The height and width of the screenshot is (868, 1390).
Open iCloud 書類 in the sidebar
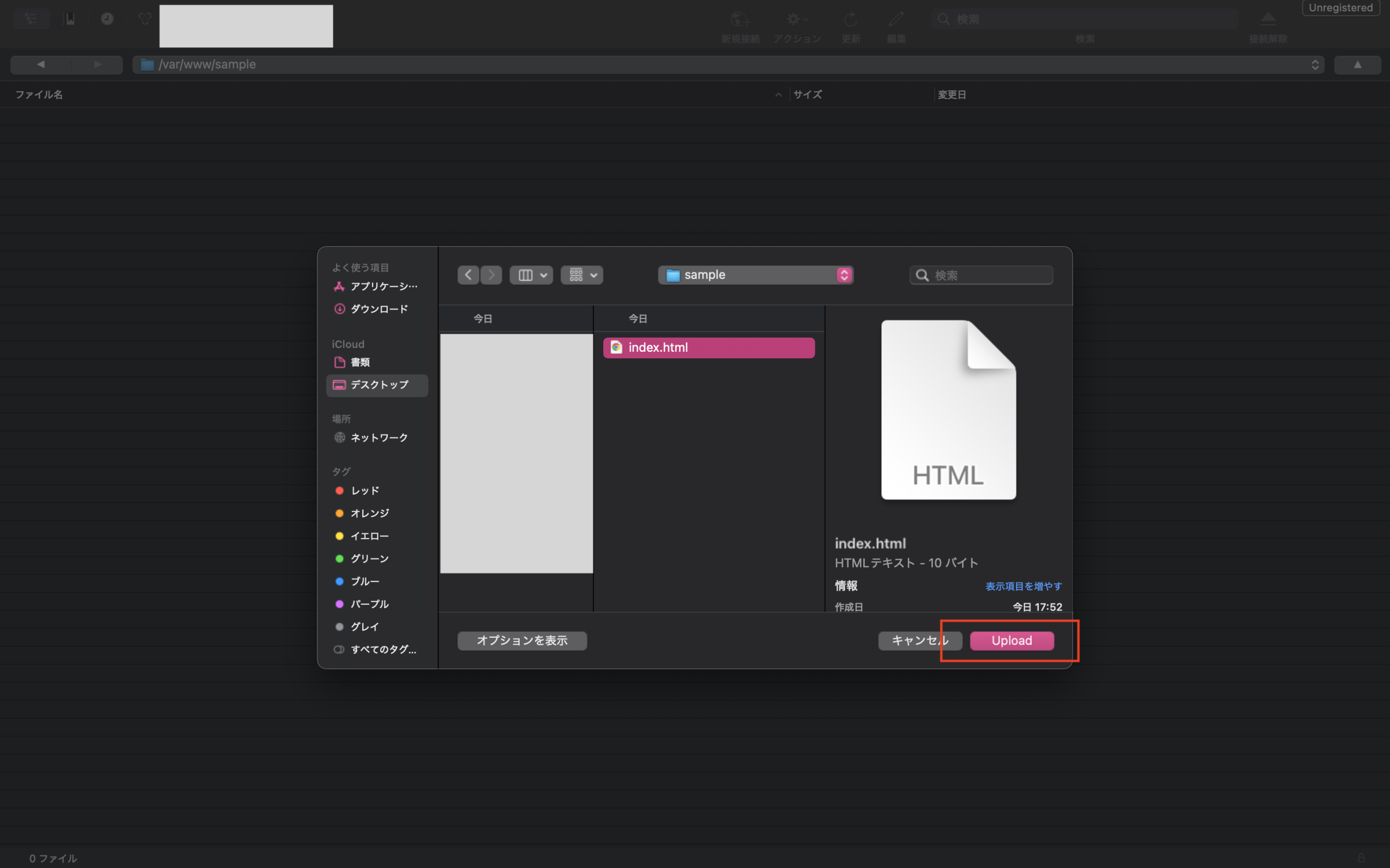(x=377, y=362)
